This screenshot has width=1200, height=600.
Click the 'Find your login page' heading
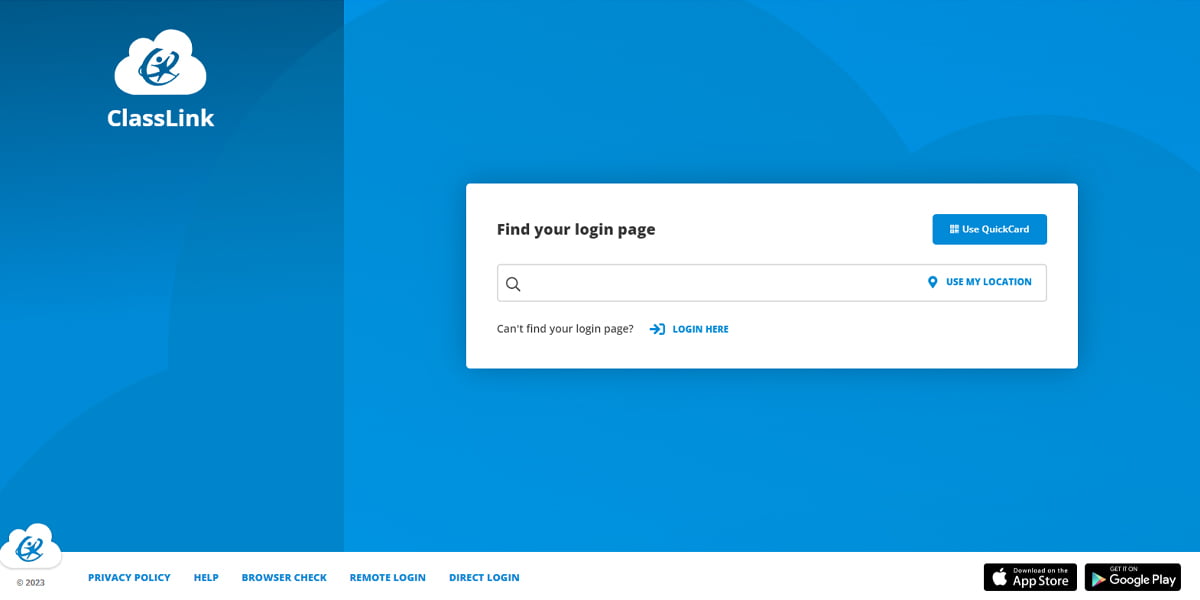tap(576, 229)
